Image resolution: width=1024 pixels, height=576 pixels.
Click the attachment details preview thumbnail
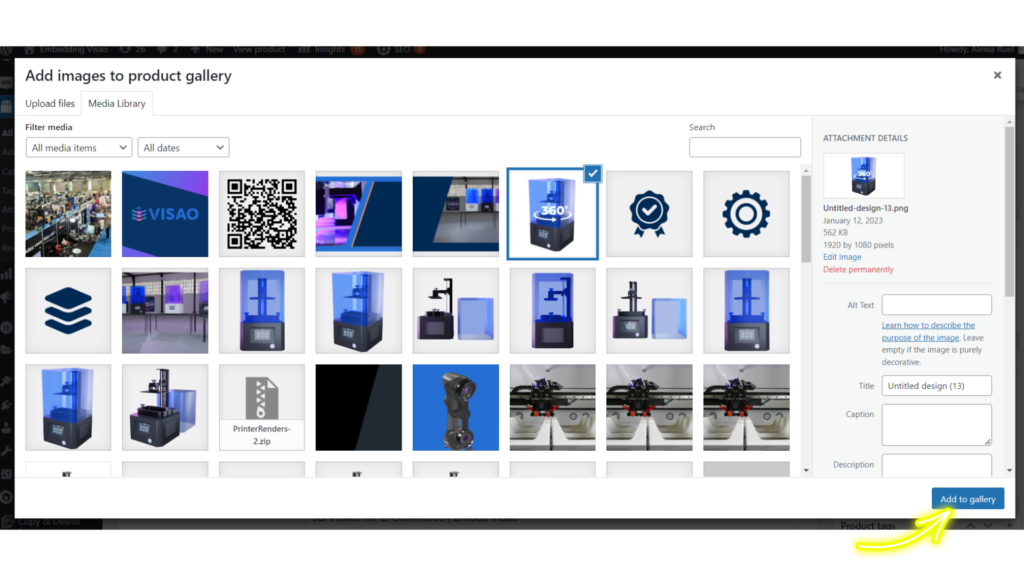[x=863, y=176]
